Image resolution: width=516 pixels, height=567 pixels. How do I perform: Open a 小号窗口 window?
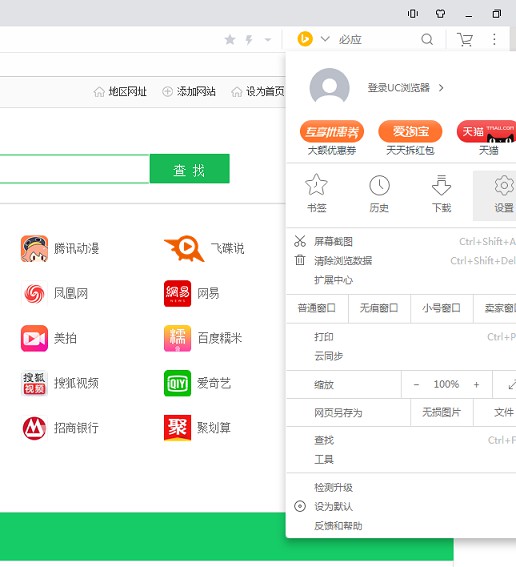click(x=442, y=308)
